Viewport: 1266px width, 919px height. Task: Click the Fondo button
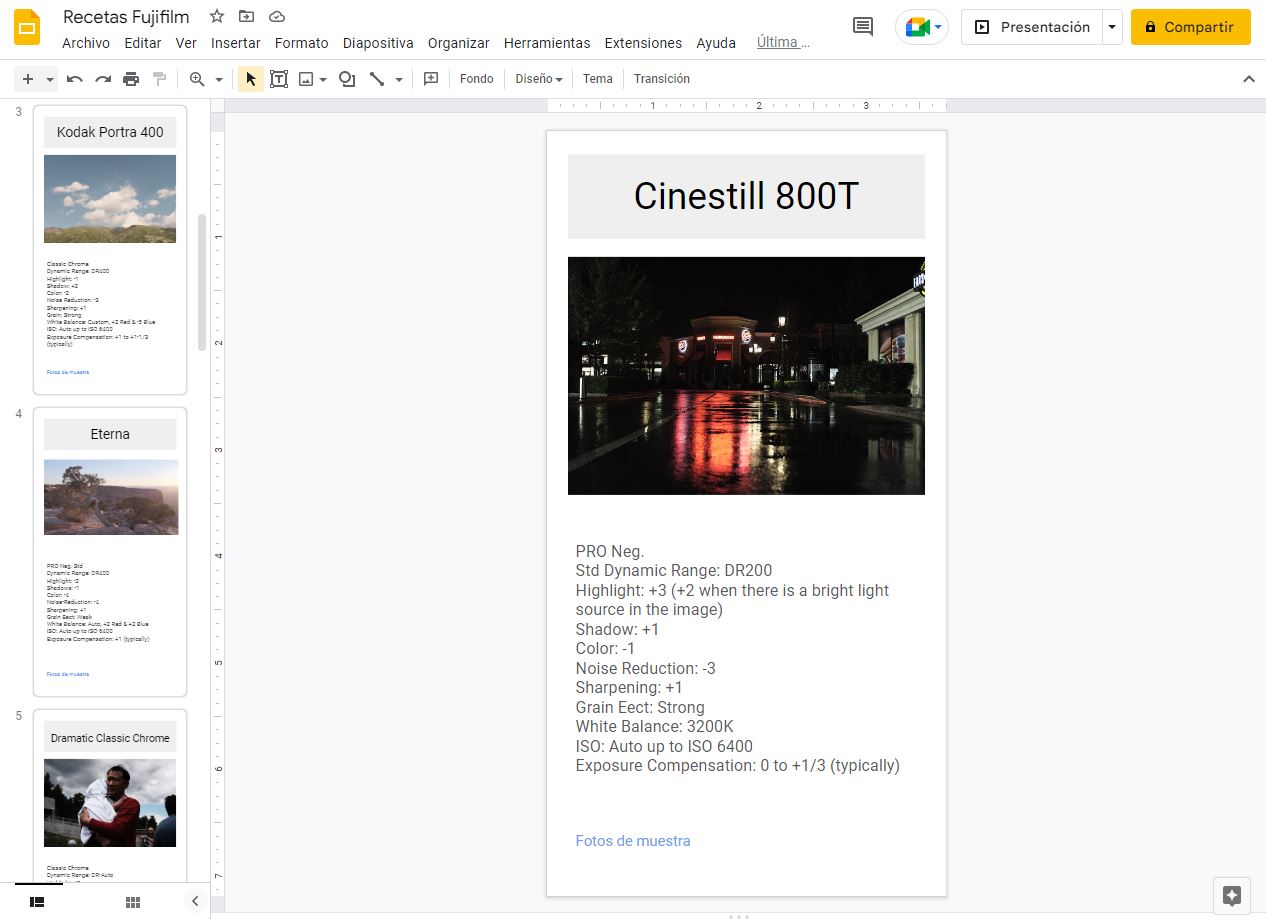coord(477,79)
